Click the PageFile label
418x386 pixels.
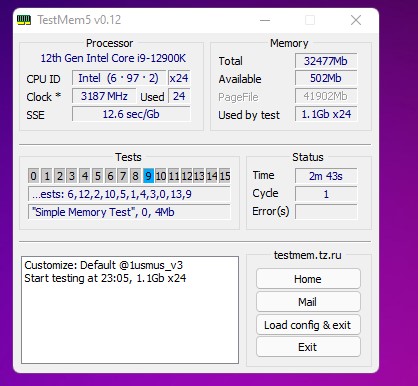pos(238,97)
